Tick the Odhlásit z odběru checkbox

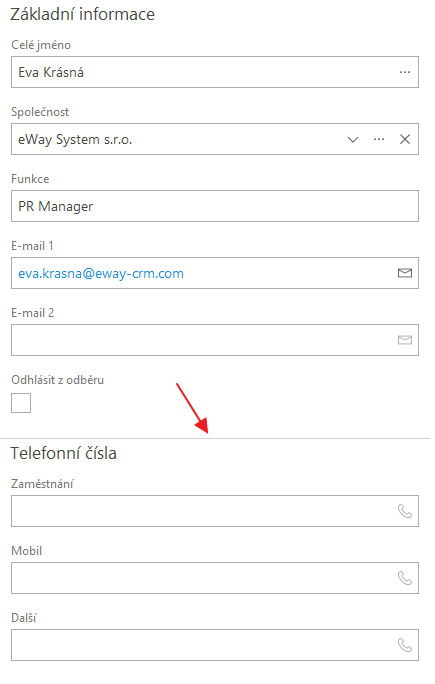(x=21, y=403)
